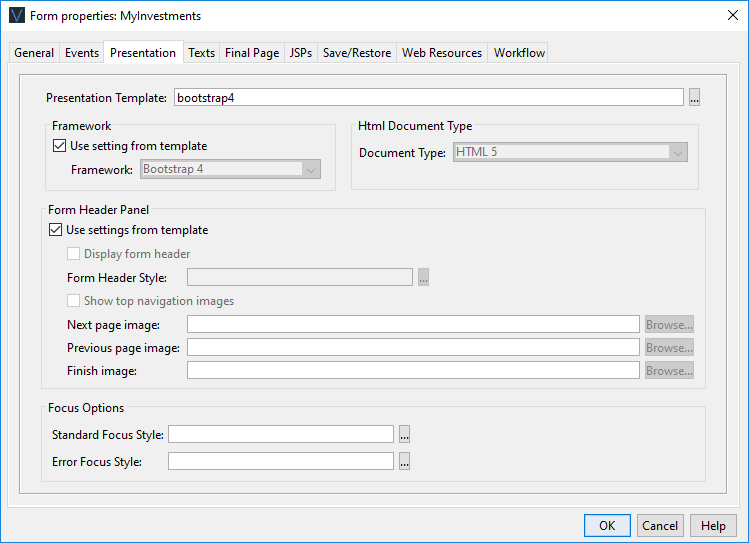Open the Workflow tab
The width and height of the screenshot is (749, 543).
(519, 53)
